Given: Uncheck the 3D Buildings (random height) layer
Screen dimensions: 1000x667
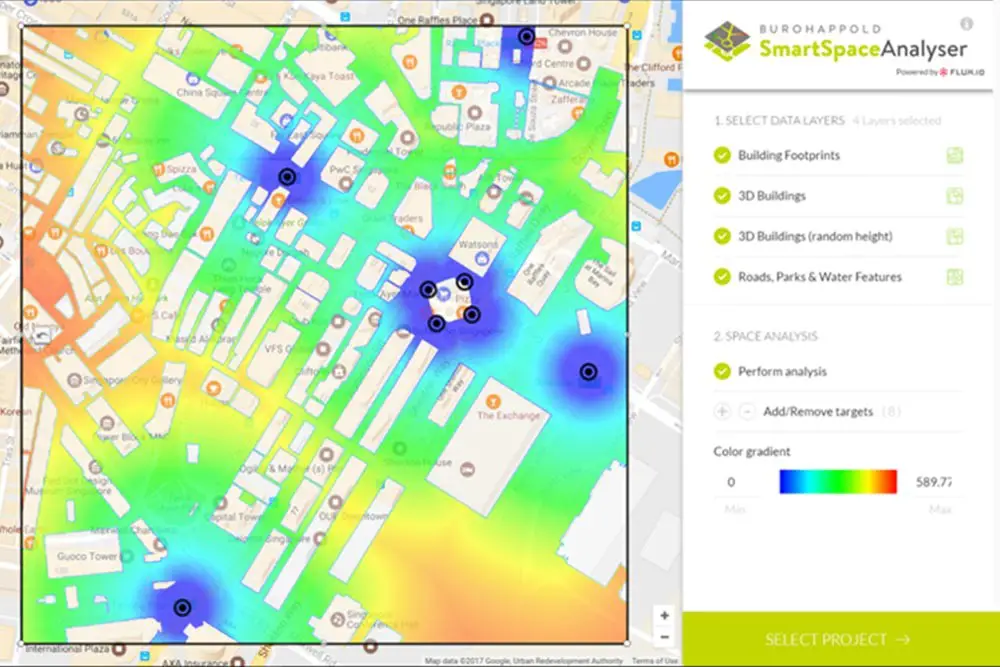Looking at the screenshot, I should click(722, 237).
